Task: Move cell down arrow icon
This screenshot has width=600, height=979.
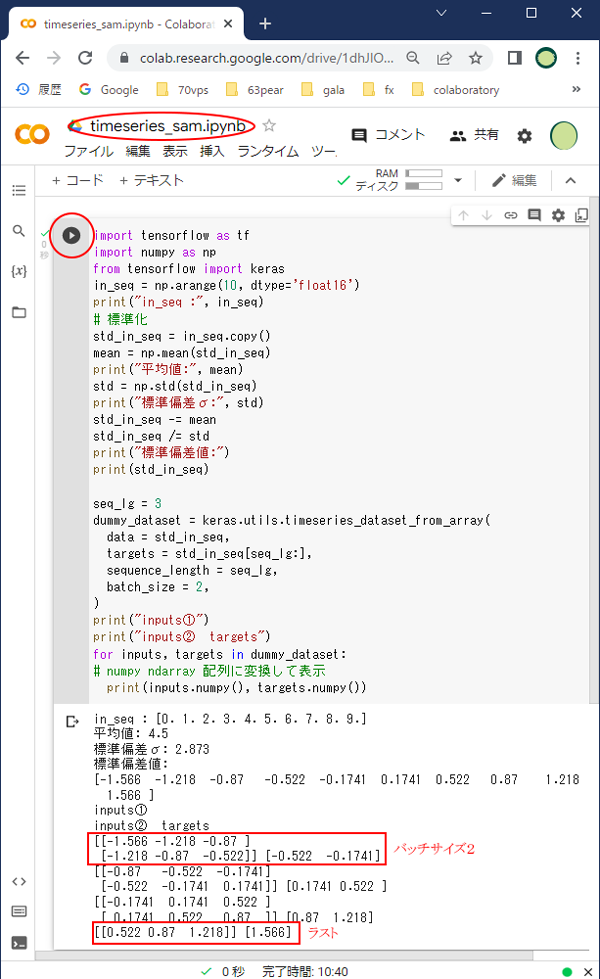Action: pyautogui.click(x=487, y=215)
